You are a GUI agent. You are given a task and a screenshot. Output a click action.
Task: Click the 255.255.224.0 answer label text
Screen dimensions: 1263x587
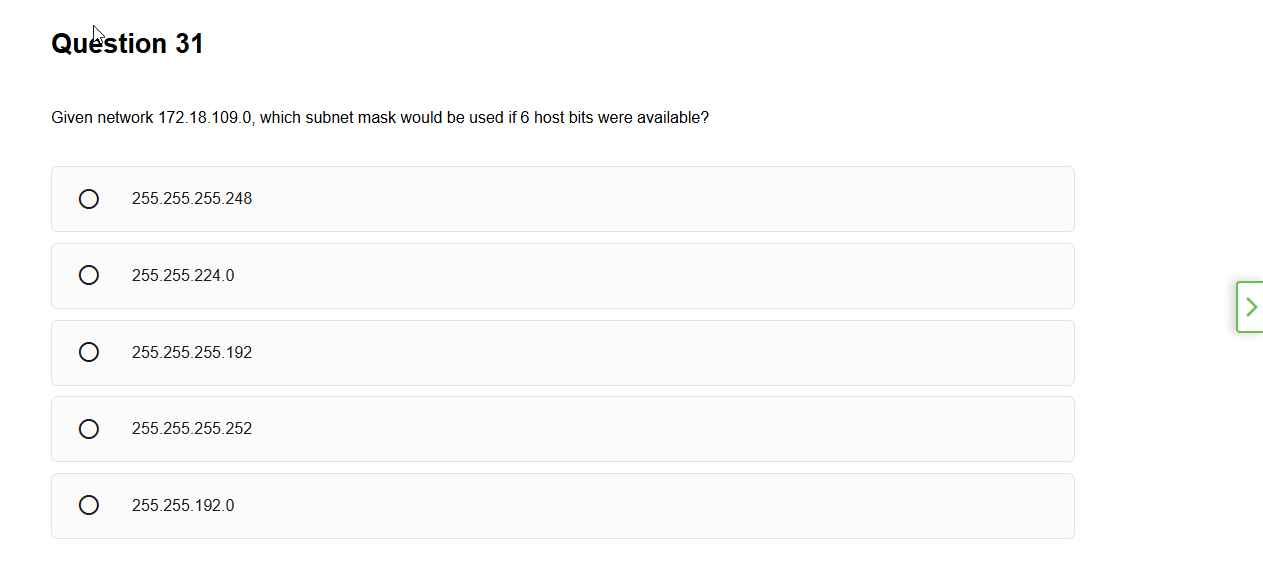point(183,275)
